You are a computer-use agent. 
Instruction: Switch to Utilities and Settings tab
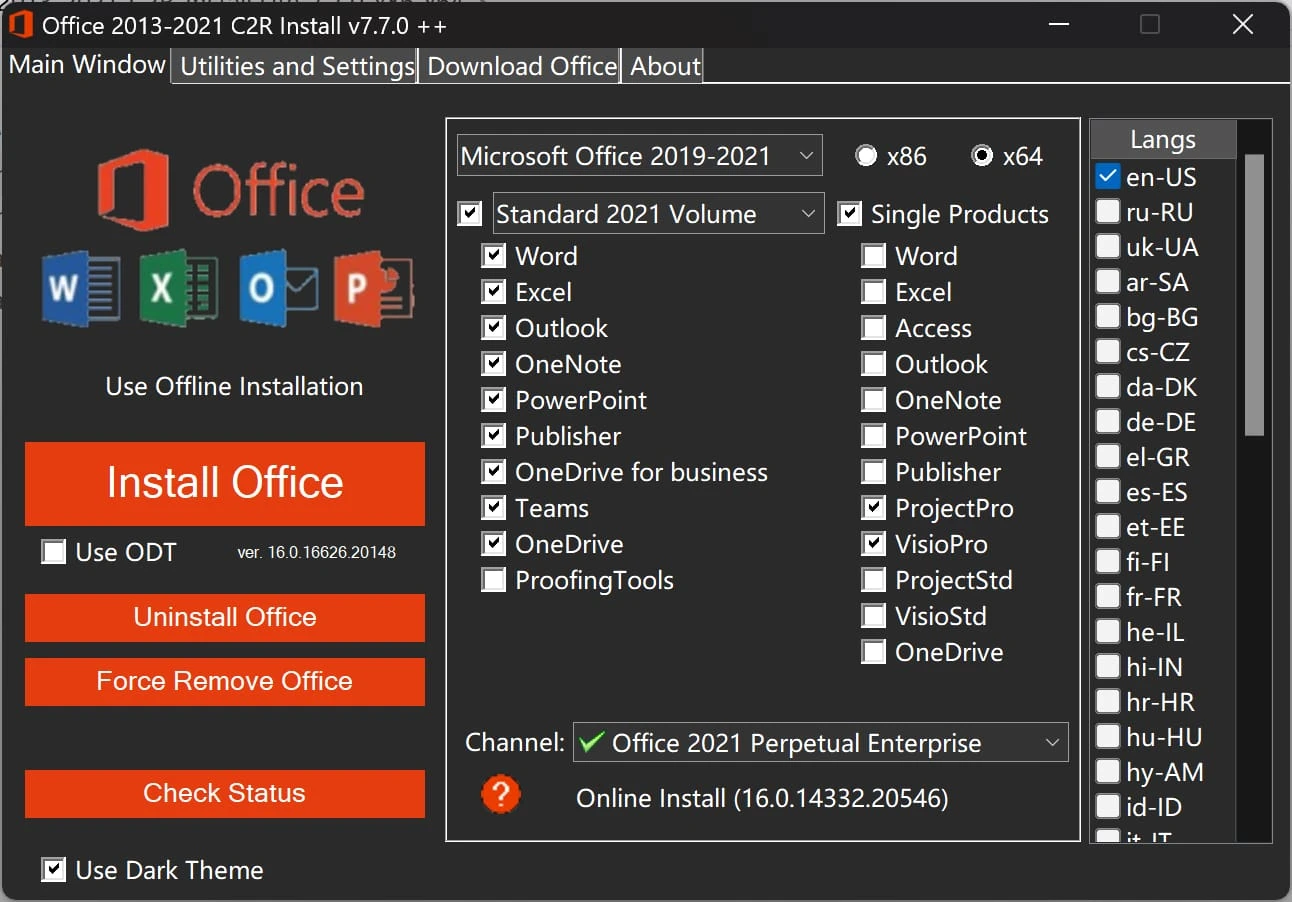pos(297,67)
